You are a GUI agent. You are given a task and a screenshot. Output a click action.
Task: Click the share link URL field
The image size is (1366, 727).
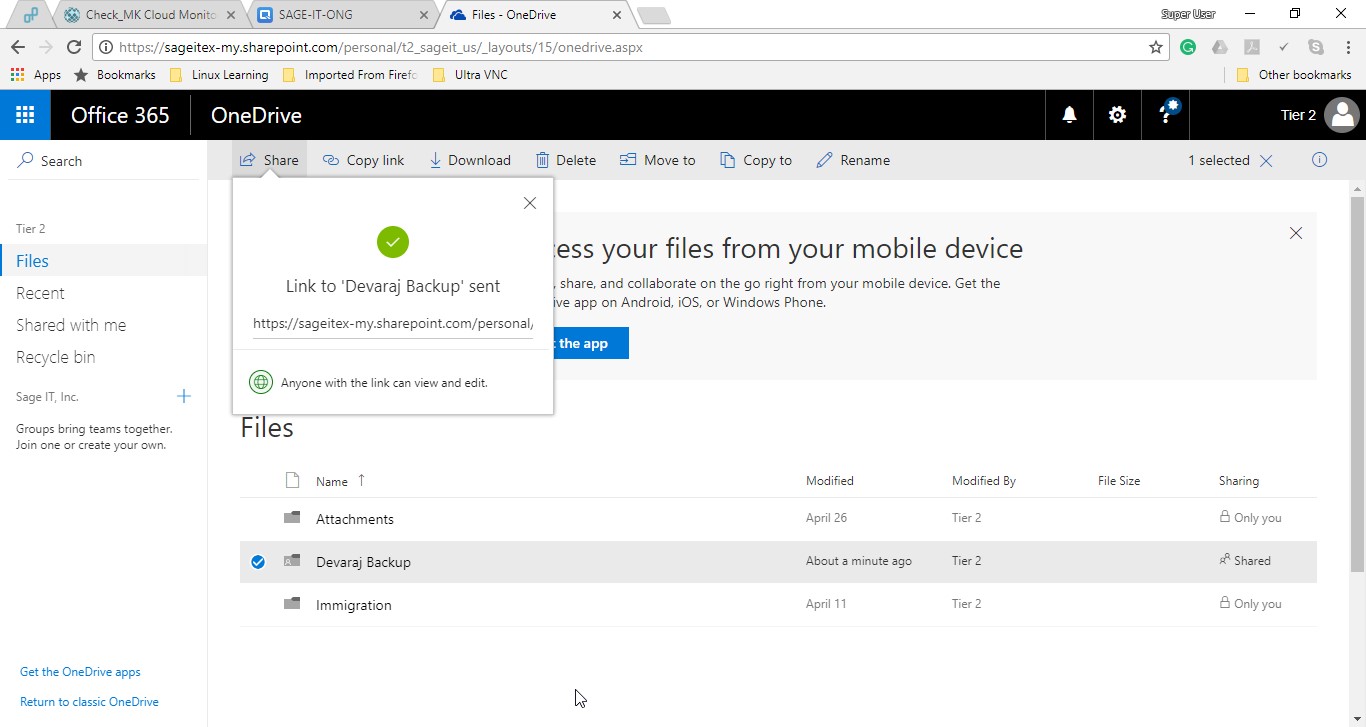(392, 324)
